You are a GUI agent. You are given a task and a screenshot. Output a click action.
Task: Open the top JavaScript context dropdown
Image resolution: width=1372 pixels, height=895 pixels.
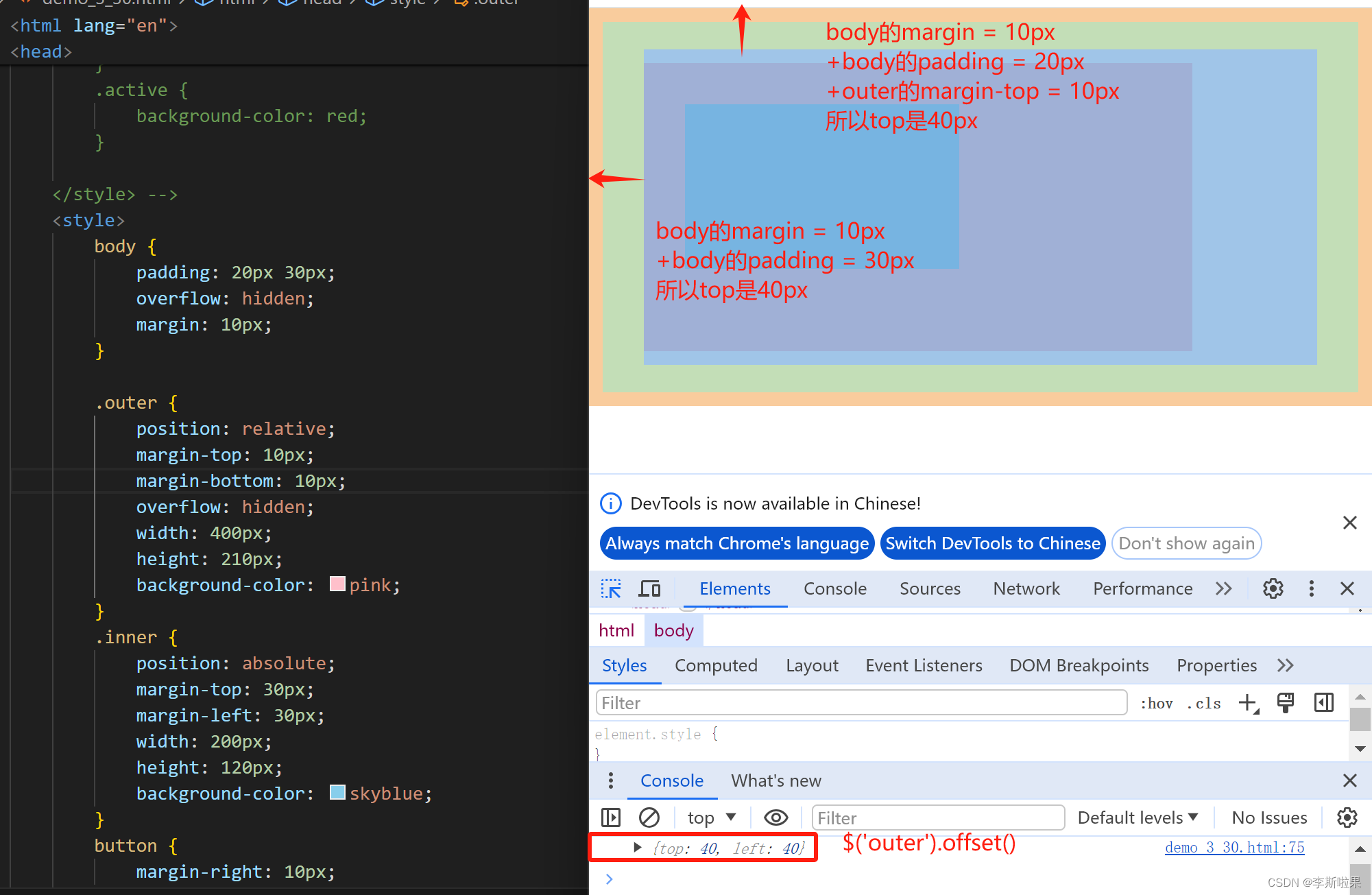(711, 818)
